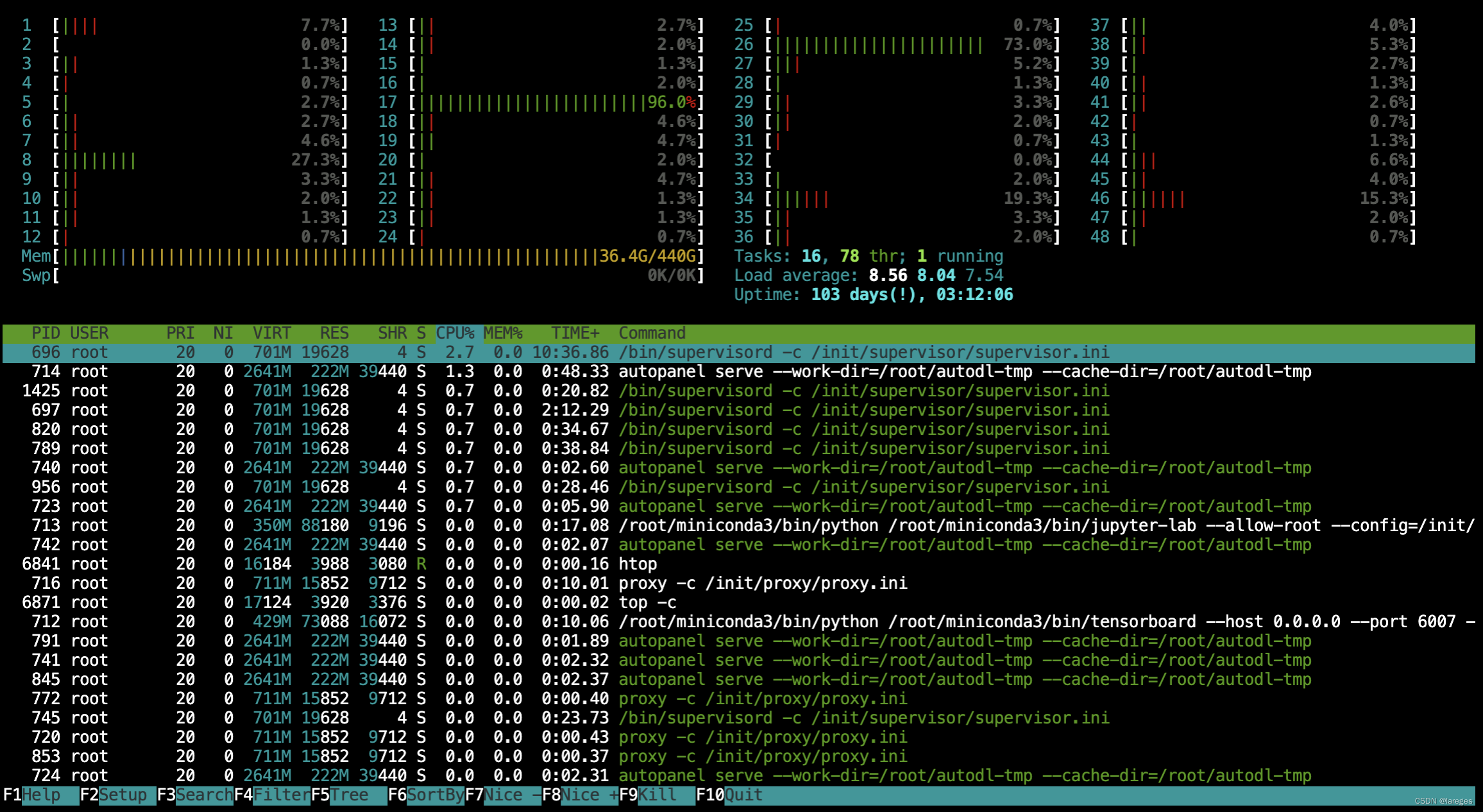Click the Uptime 103 days text
This screenshot has width=1483, height=812.
[x=874, y=295]
